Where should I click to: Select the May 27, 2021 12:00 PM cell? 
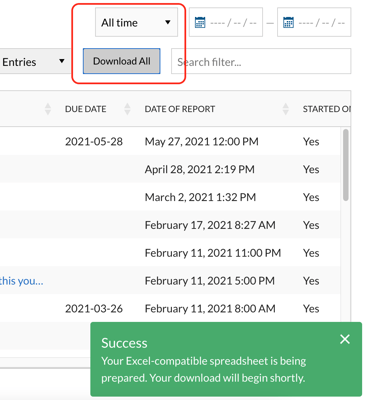pyautogui.click(x=202, y=142)
